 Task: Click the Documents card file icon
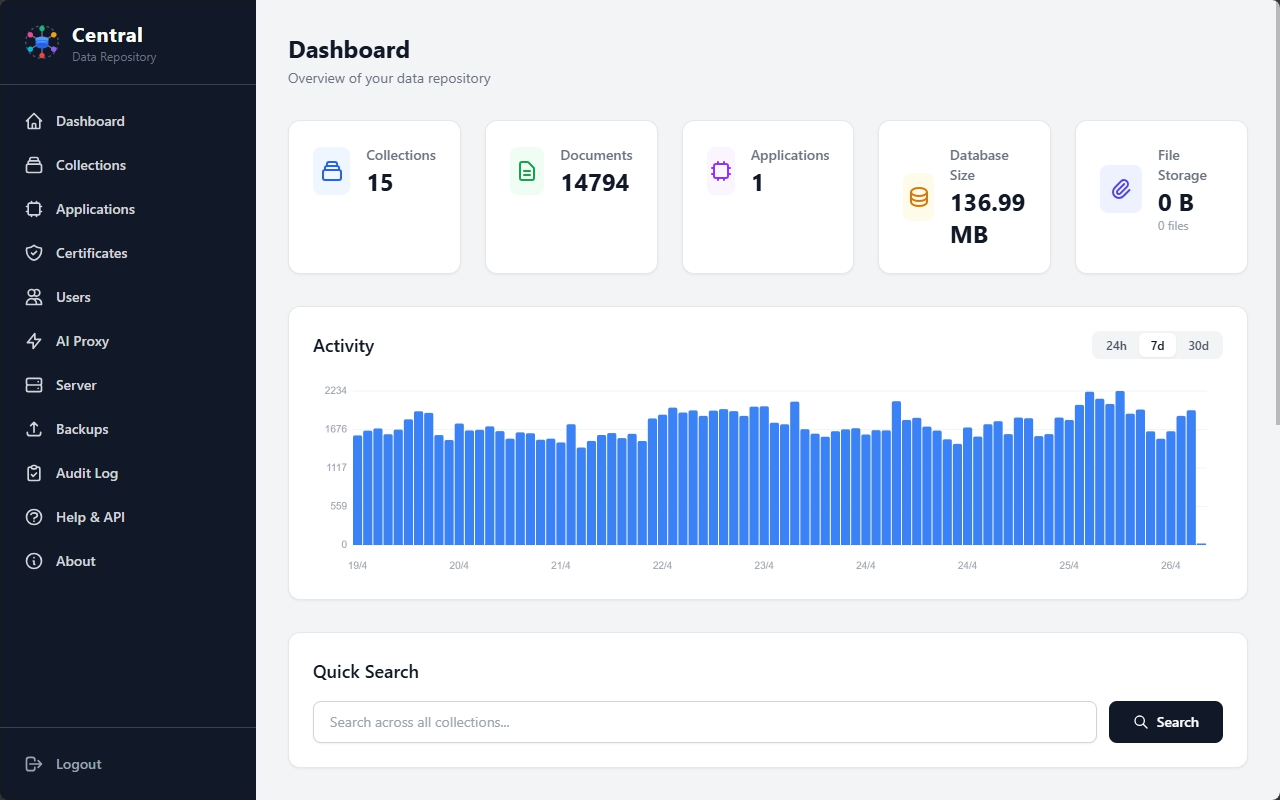pos(527,171)
